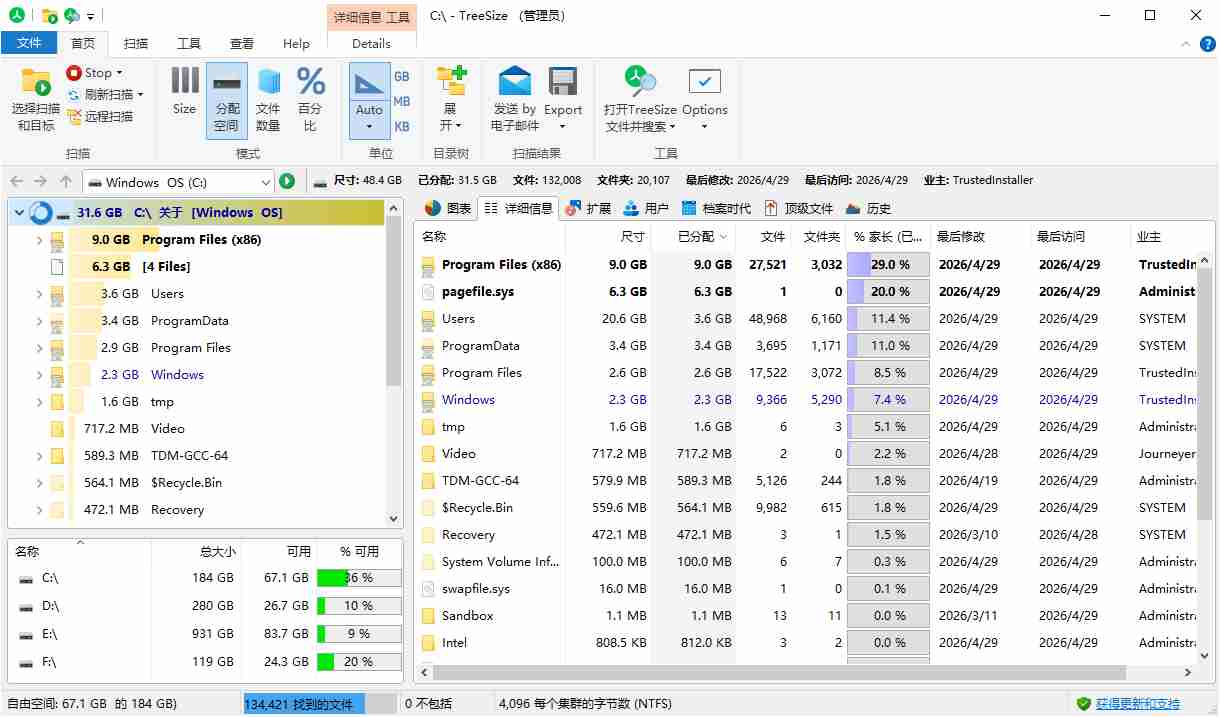The image size is (1220, 717).
Task: Click the green start scan button beside the drive box
Action: pos(287,181)
